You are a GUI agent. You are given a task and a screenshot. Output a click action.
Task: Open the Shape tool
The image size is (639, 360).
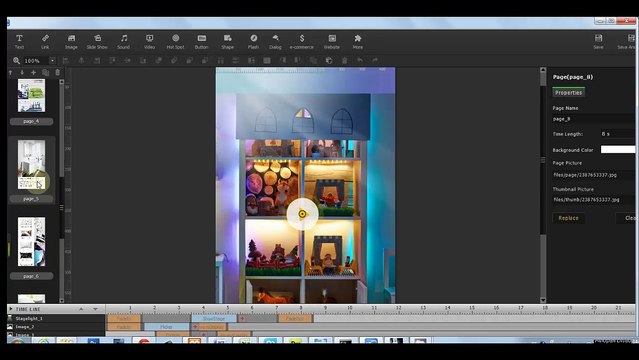[227, 42]
